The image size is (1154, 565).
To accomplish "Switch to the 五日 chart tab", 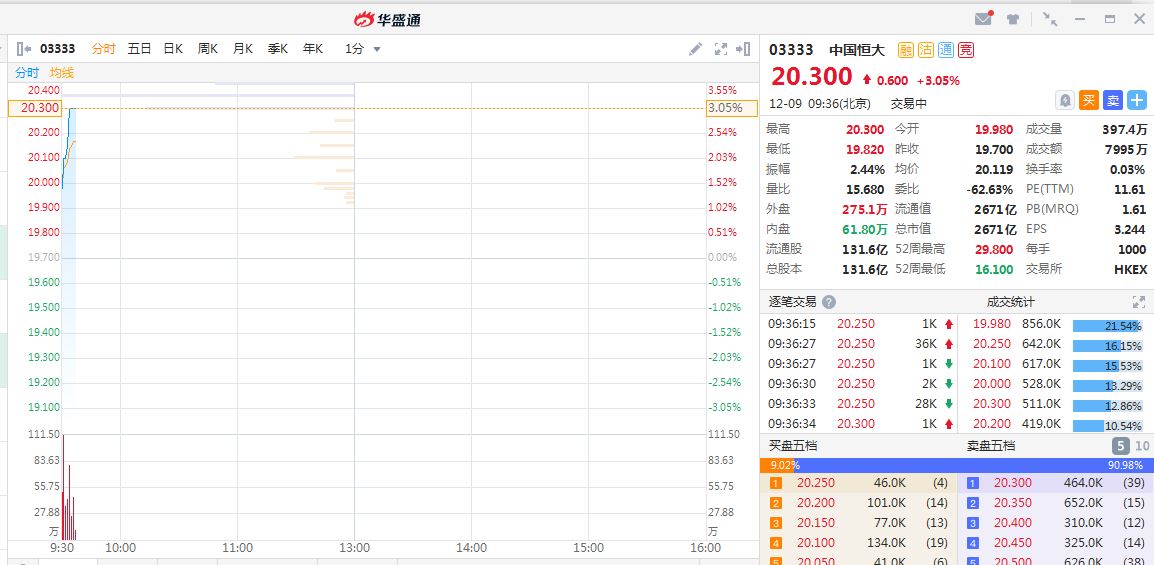I will [x=139, y=49].
